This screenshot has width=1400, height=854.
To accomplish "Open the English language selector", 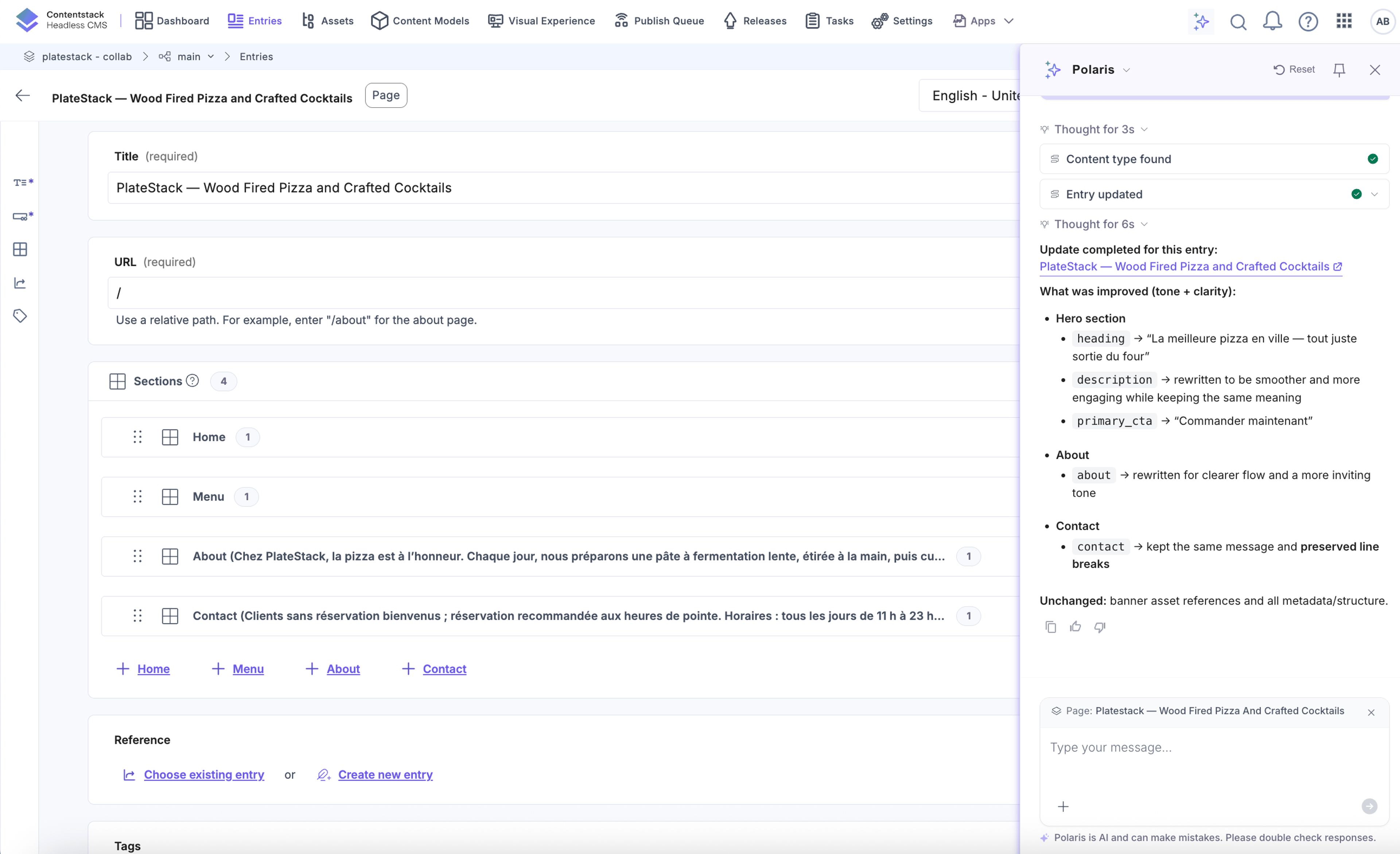I will [970, 96].
